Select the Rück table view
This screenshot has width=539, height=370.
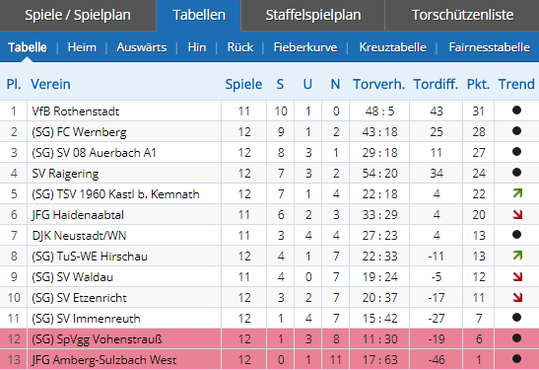click(x=240, y=47)
